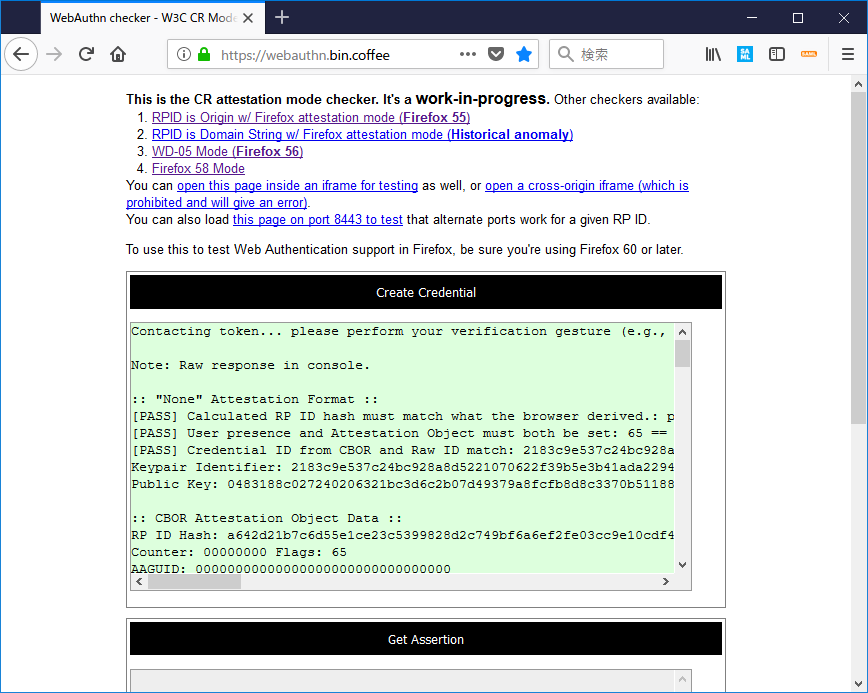Load this page on port 8443

coord(317,220)
